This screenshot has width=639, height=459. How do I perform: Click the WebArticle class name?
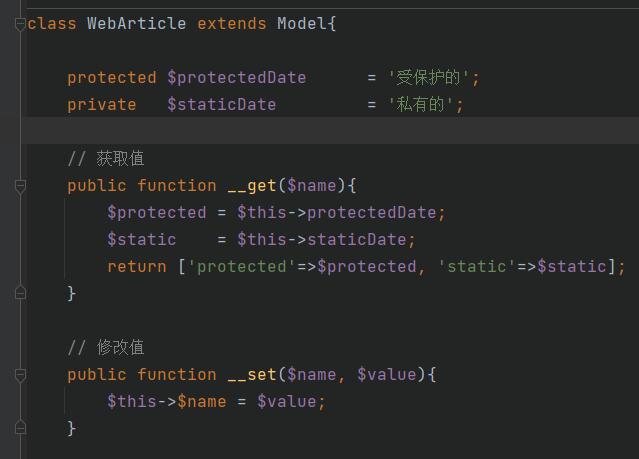(x=136, y=23)
